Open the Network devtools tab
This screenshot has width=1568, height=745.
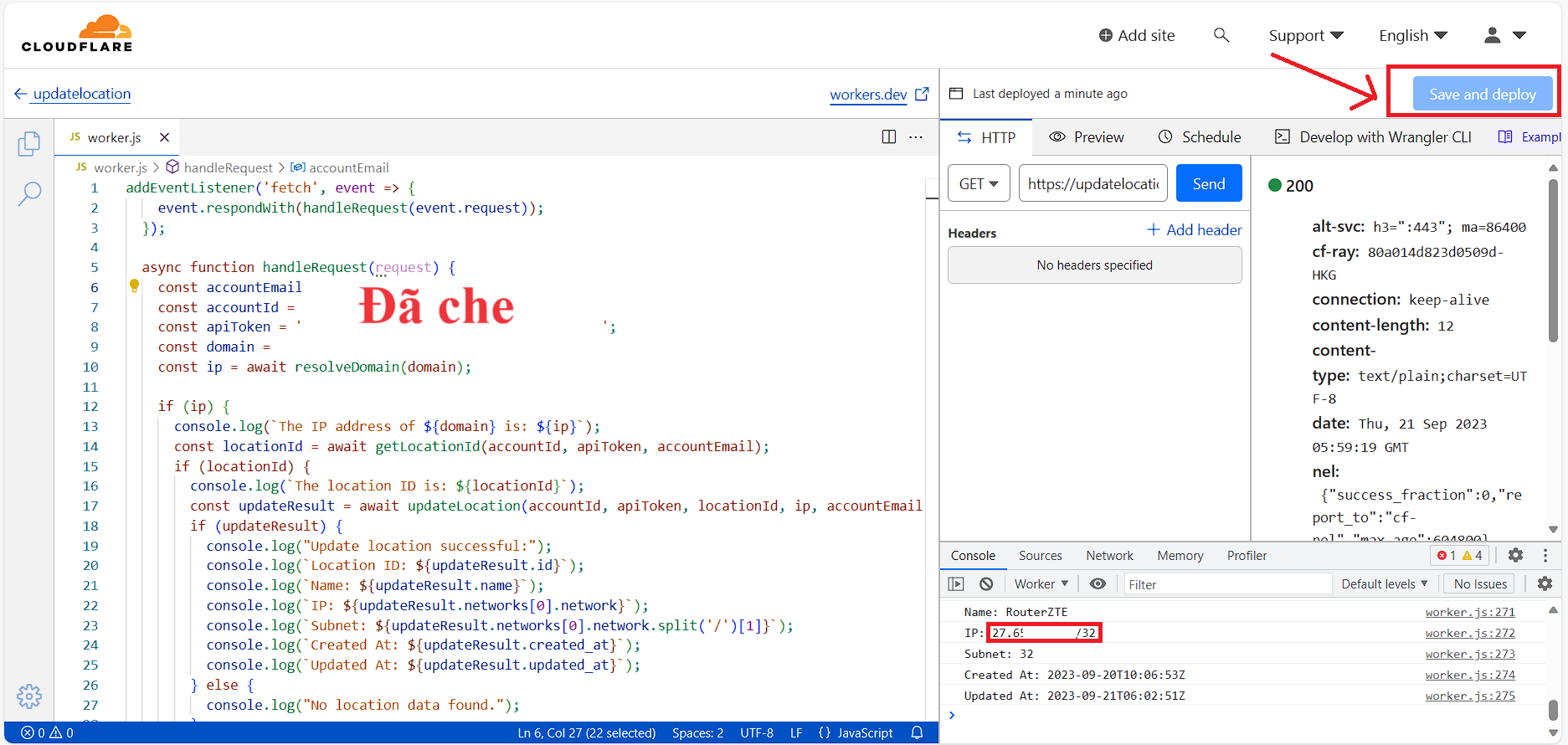tap(1110, 556)
